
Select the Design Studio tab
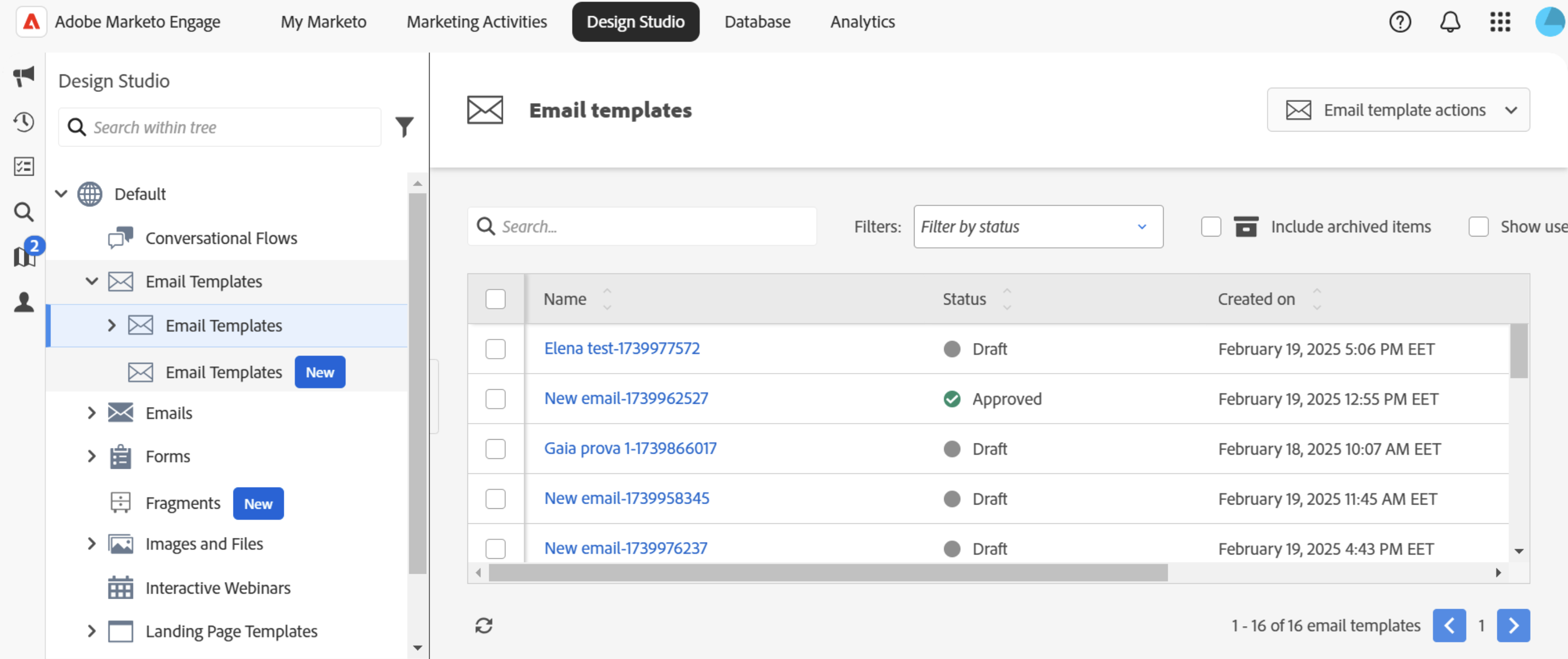click(635, 22)
